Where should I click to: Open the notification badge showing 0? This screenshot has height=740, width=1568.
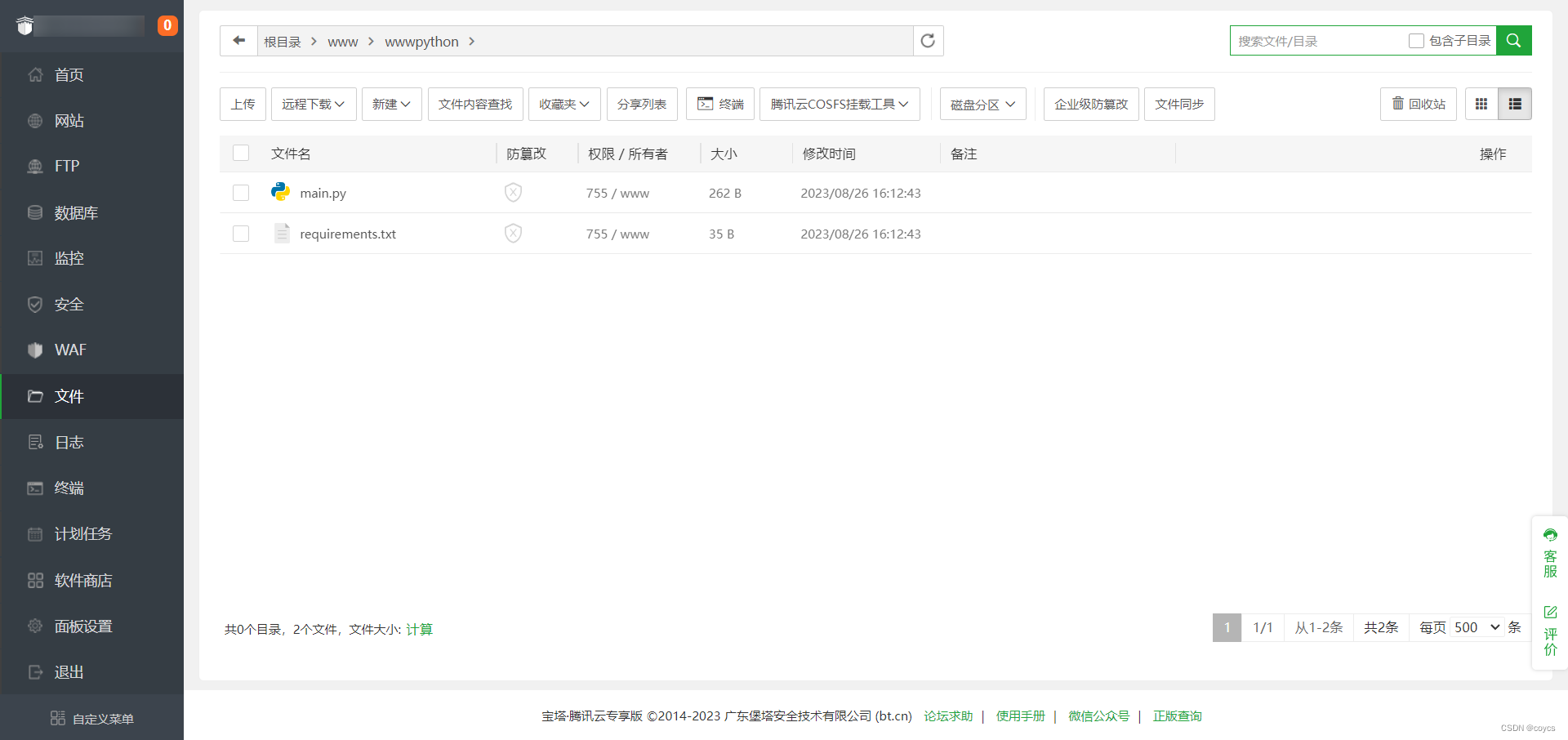[167, 25]
